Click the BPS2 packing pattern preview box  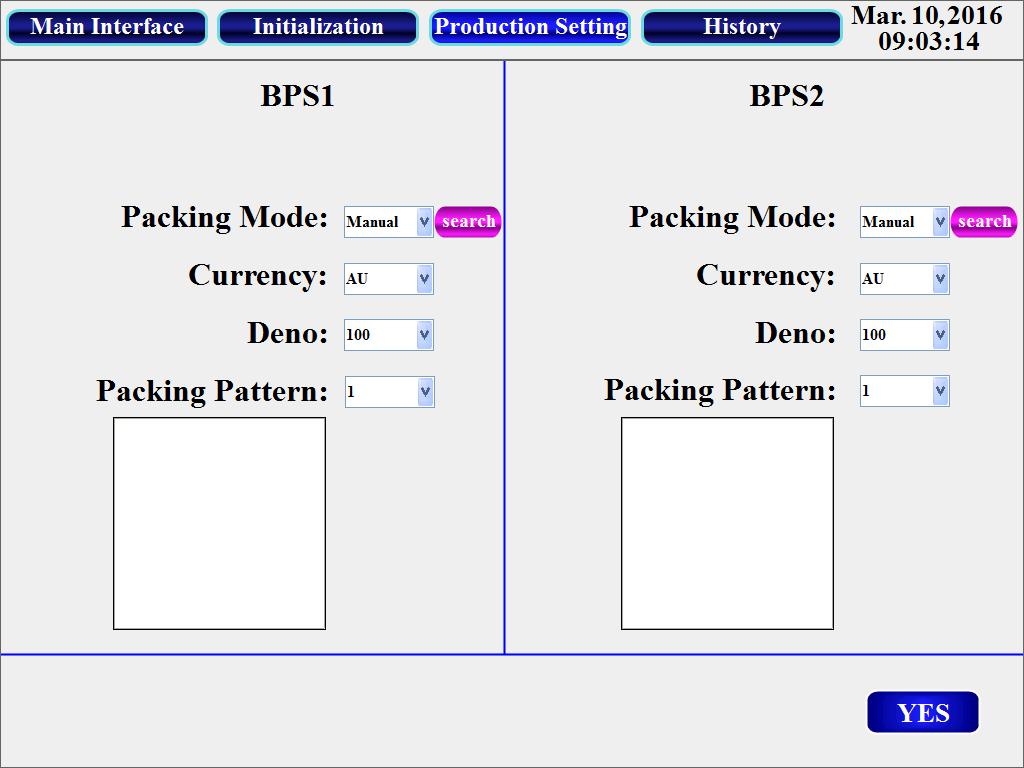pyautogui.click(x=728, y=524)
